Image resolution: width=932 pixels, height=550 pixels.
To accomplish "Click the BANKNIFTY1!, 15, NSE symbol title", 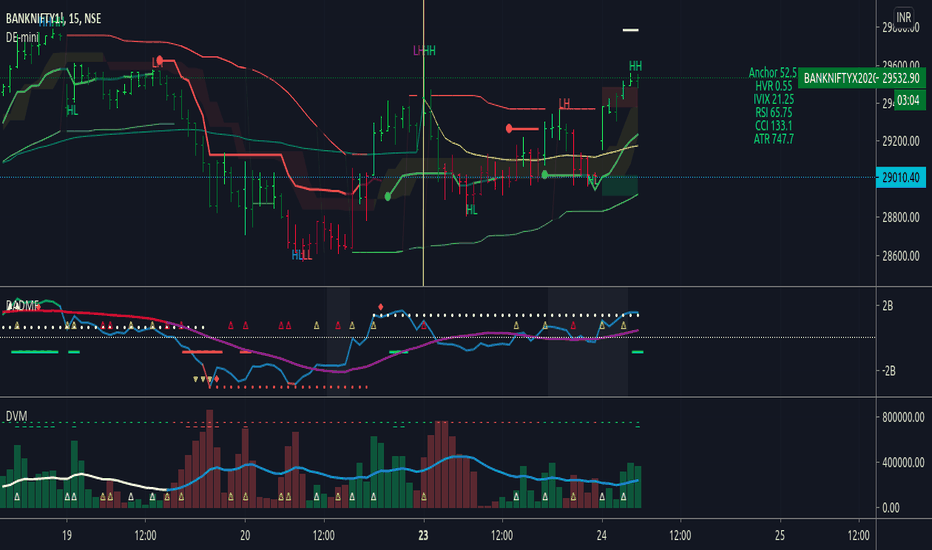I will (53, 19).
